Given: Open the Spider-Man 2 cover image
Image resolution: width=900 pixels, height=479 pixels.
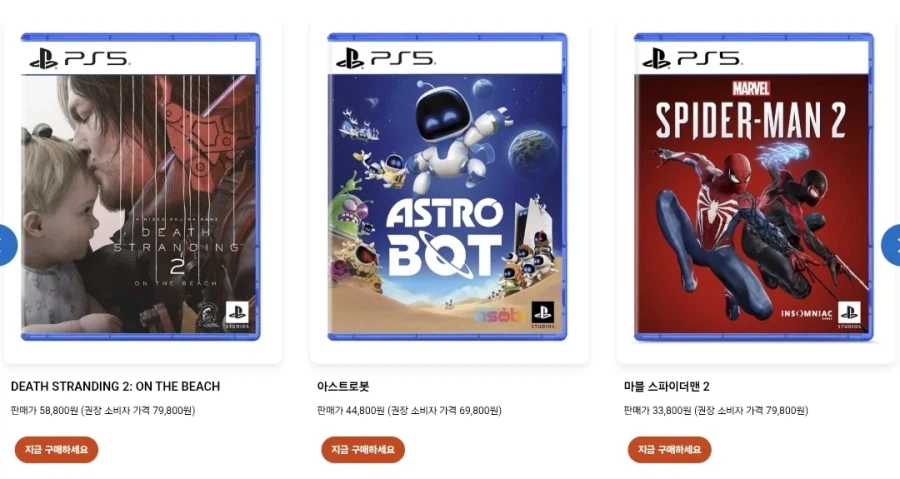Looking at the screenshot, I should click(754, 186).
